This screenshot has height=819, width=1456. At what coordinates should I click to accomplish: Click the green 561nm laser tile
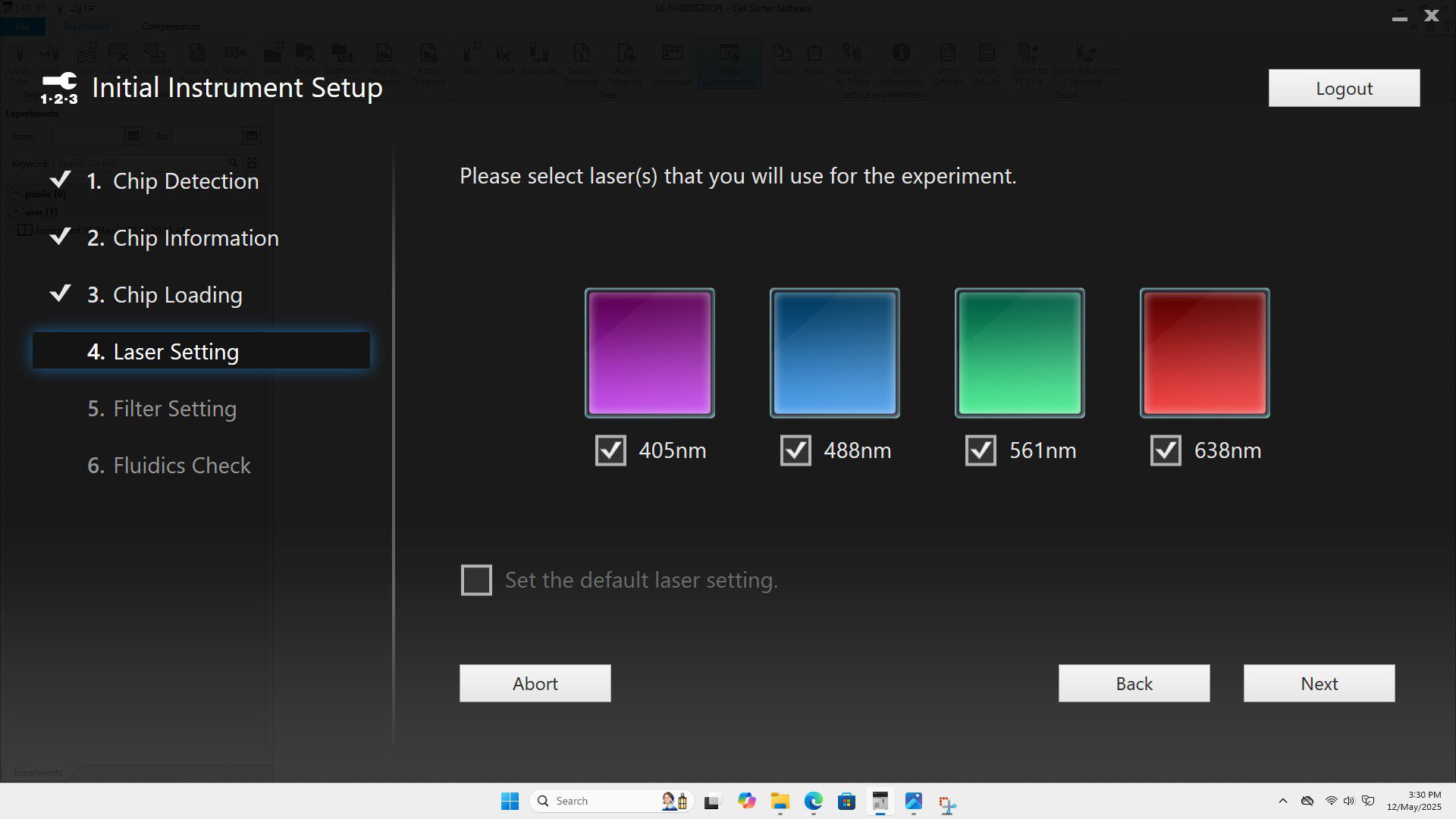(1019, 353)
